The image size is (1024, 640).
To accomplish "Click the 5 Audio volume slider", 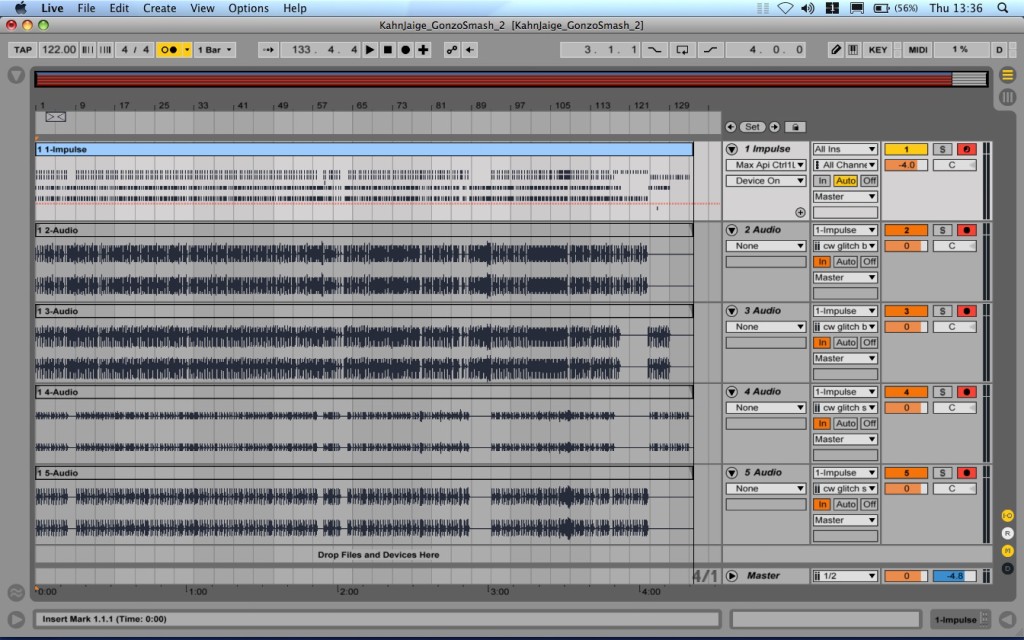I will [x=906, y=489].
